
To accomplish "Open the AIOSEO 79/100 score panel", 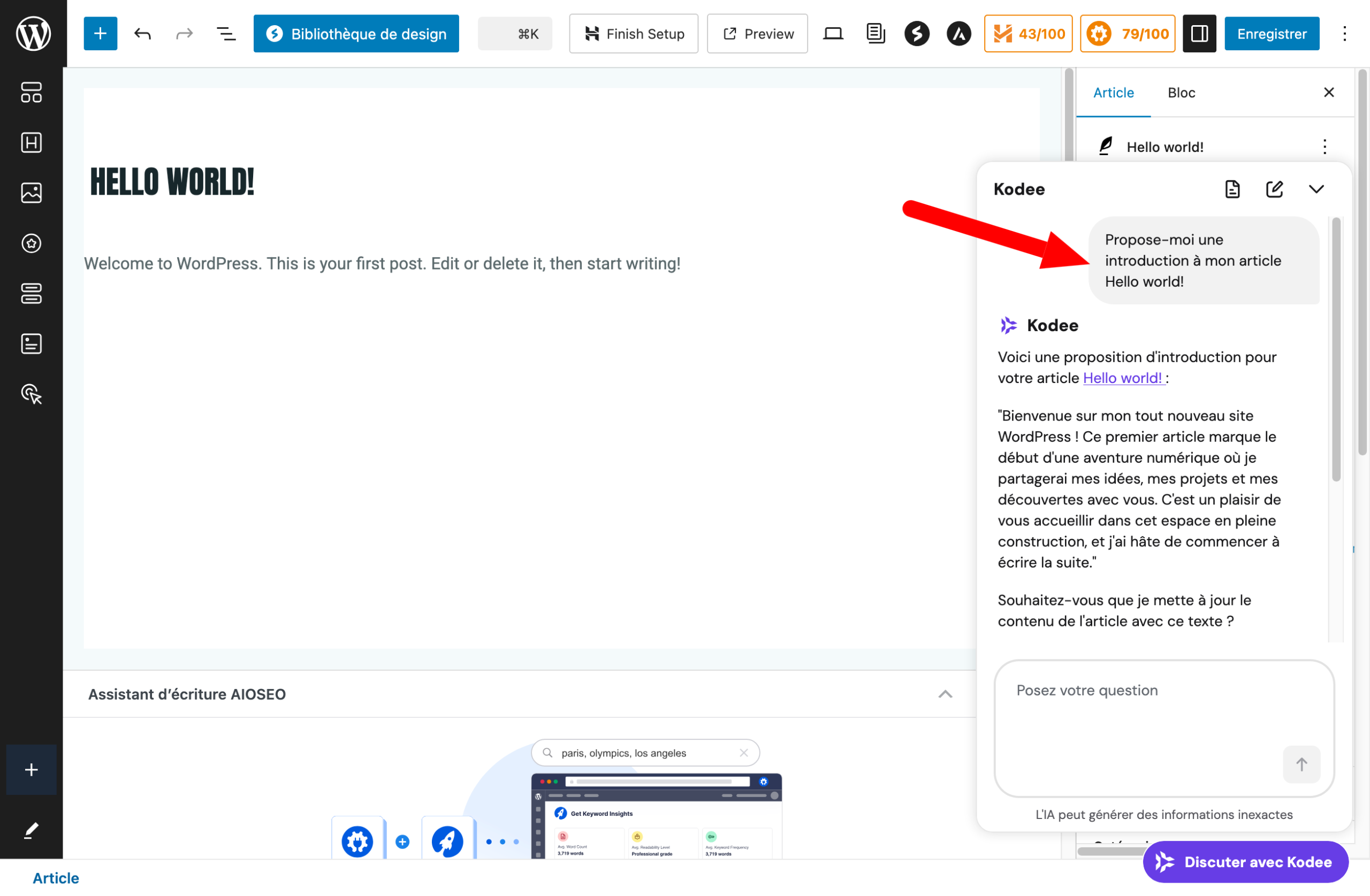I will click(1127, 33).
